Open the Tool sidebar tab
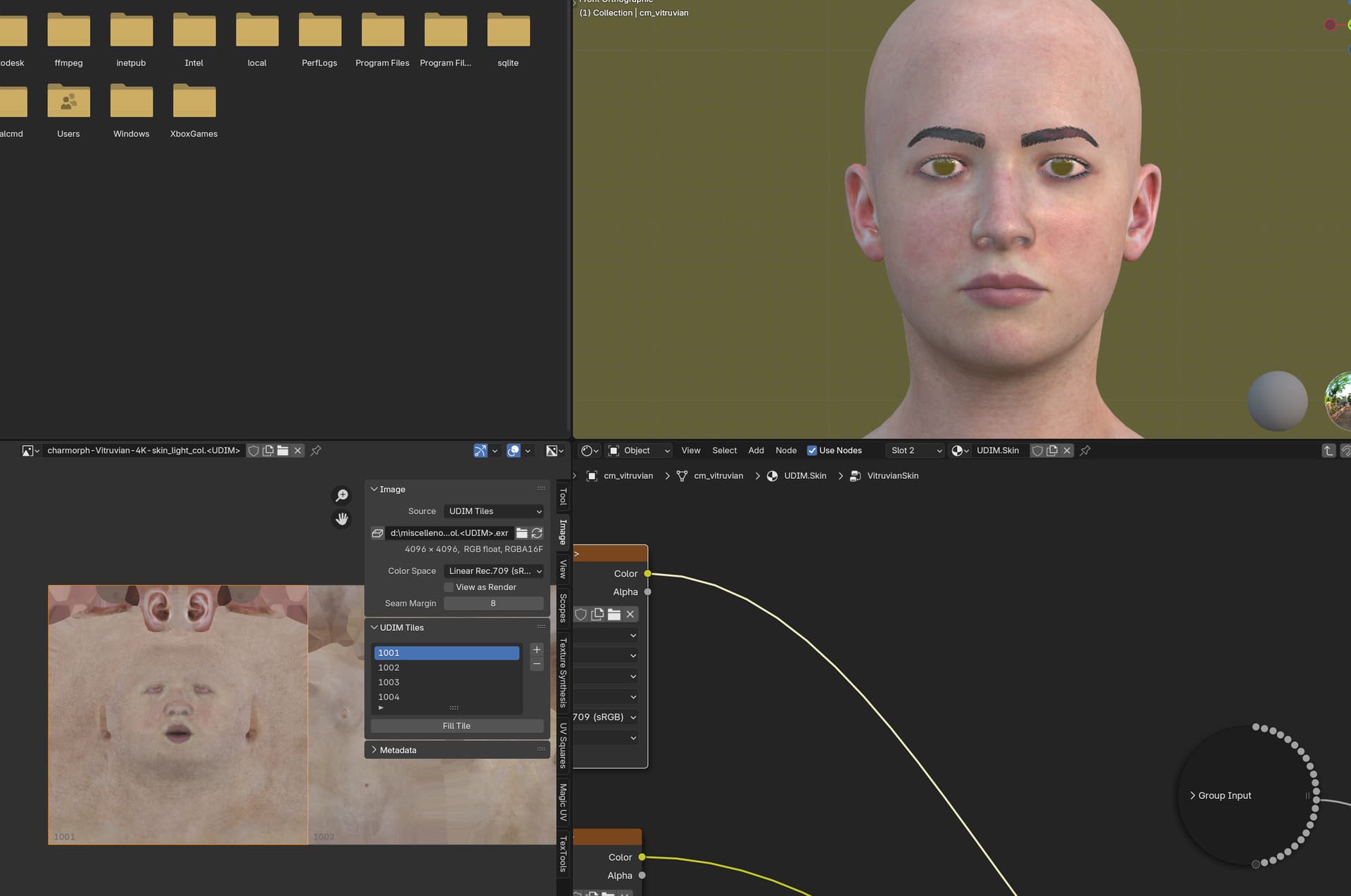 (563, 497)
